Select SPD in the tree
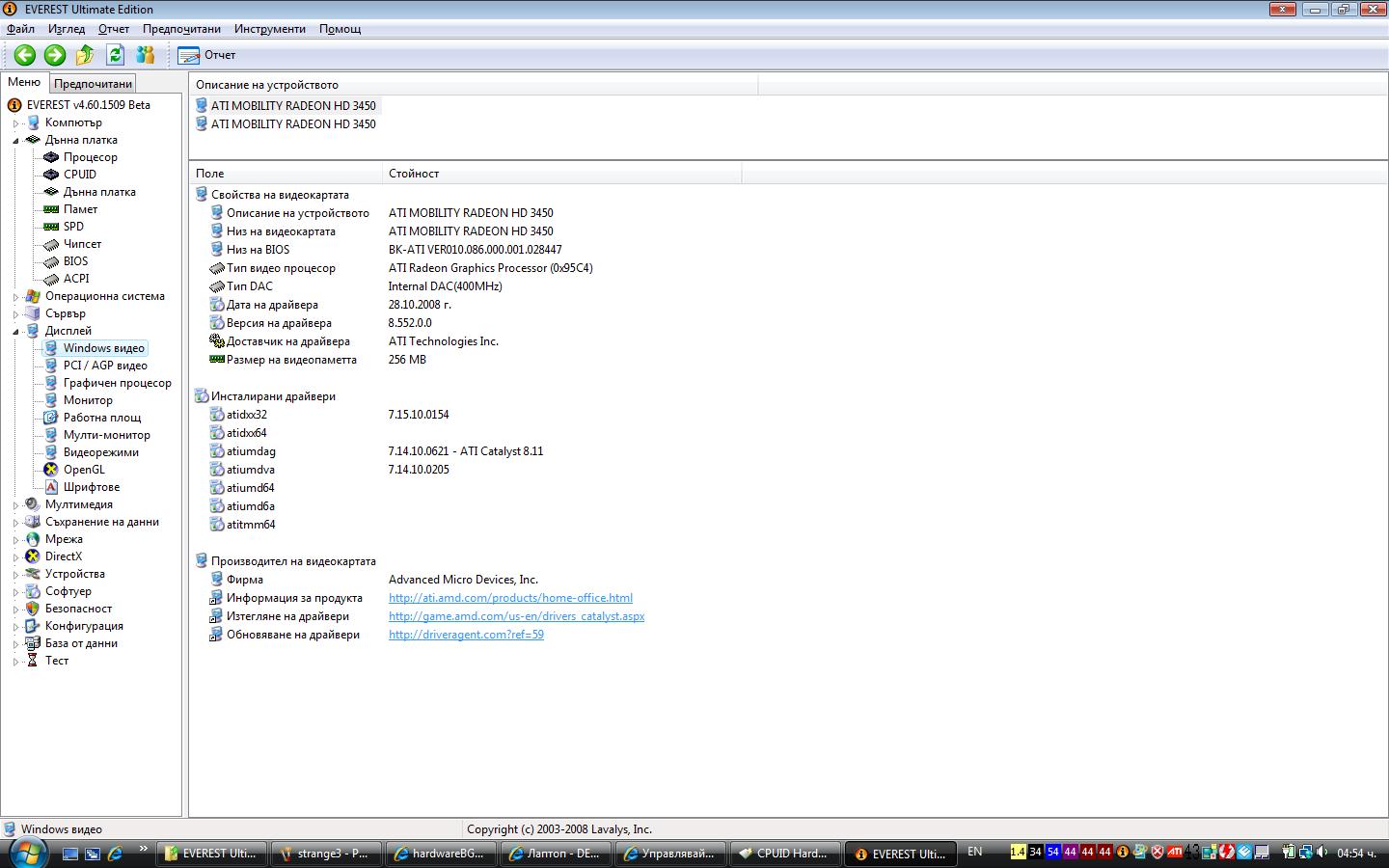 click(x=73, y=227)
